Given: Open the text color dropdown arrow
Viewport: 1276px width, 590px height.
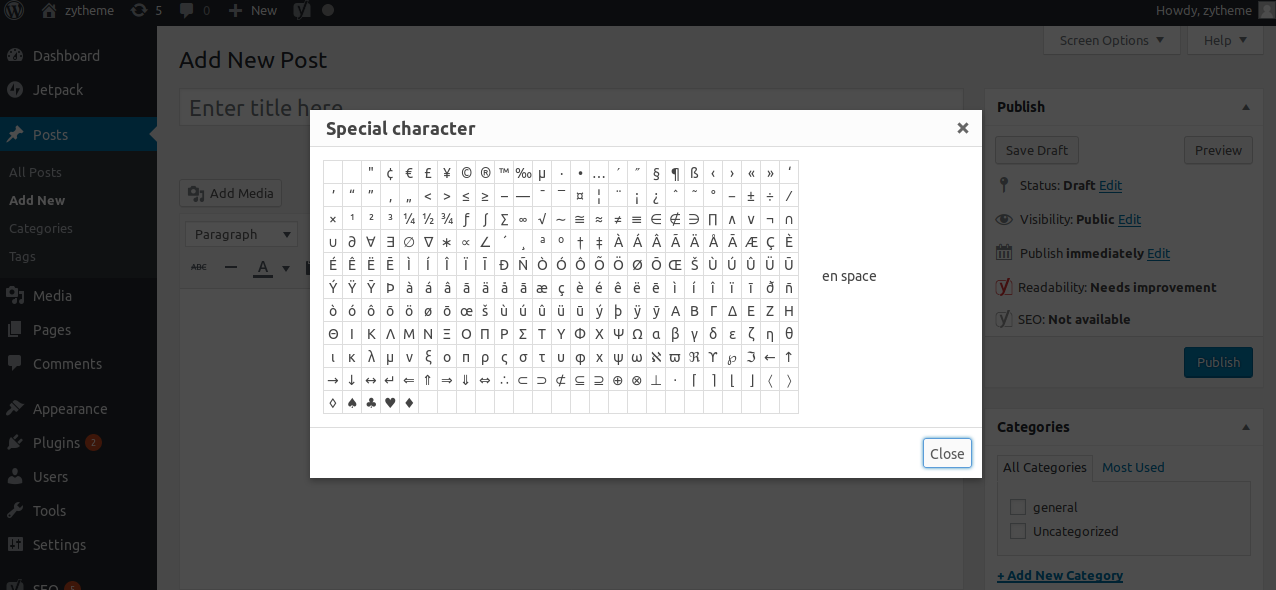Looking at the screenshot, I should [285, 267].
